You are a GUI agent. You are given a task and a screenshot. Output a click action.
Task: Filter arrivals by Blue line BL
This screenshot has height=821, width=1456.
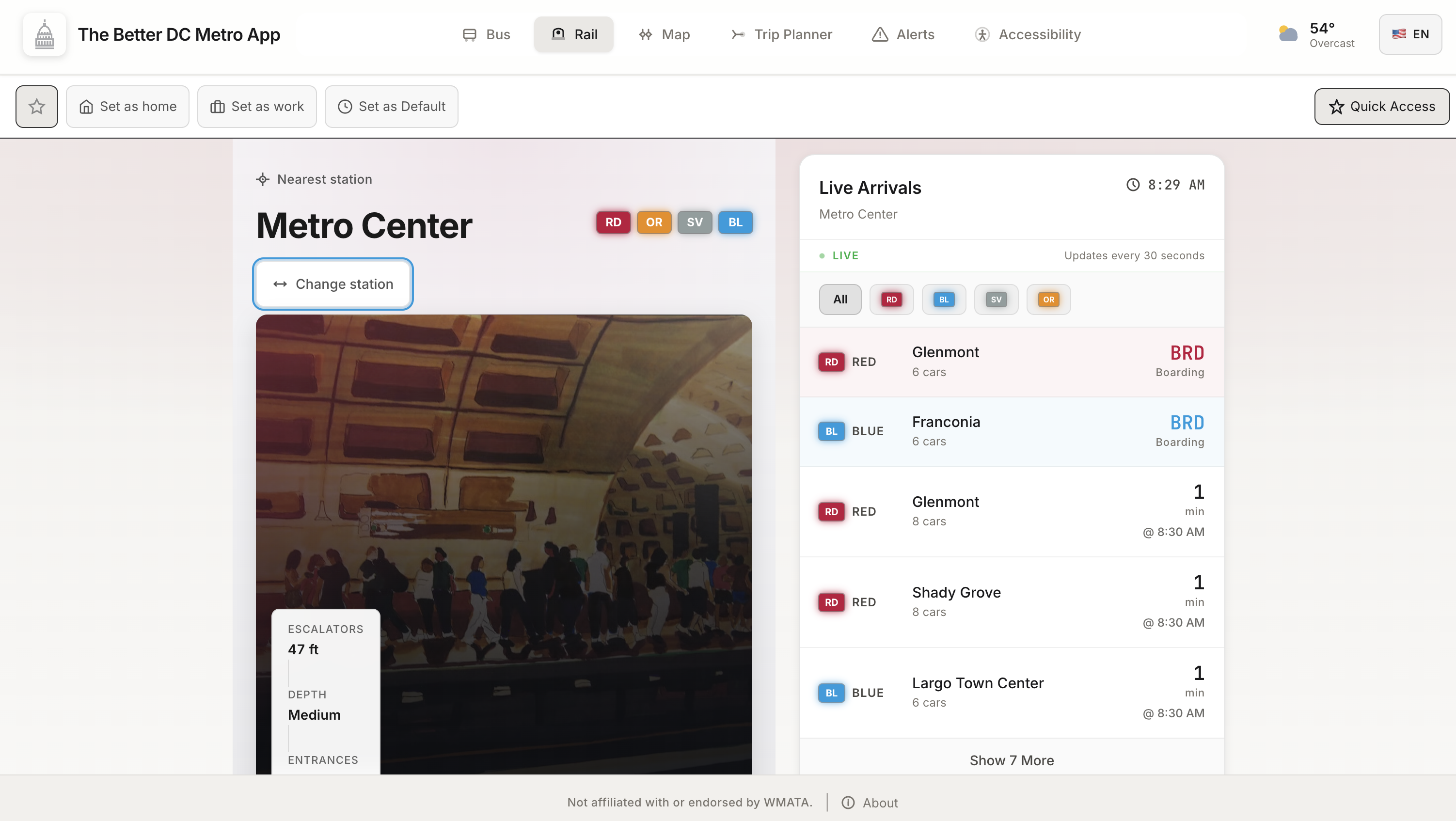944,300
